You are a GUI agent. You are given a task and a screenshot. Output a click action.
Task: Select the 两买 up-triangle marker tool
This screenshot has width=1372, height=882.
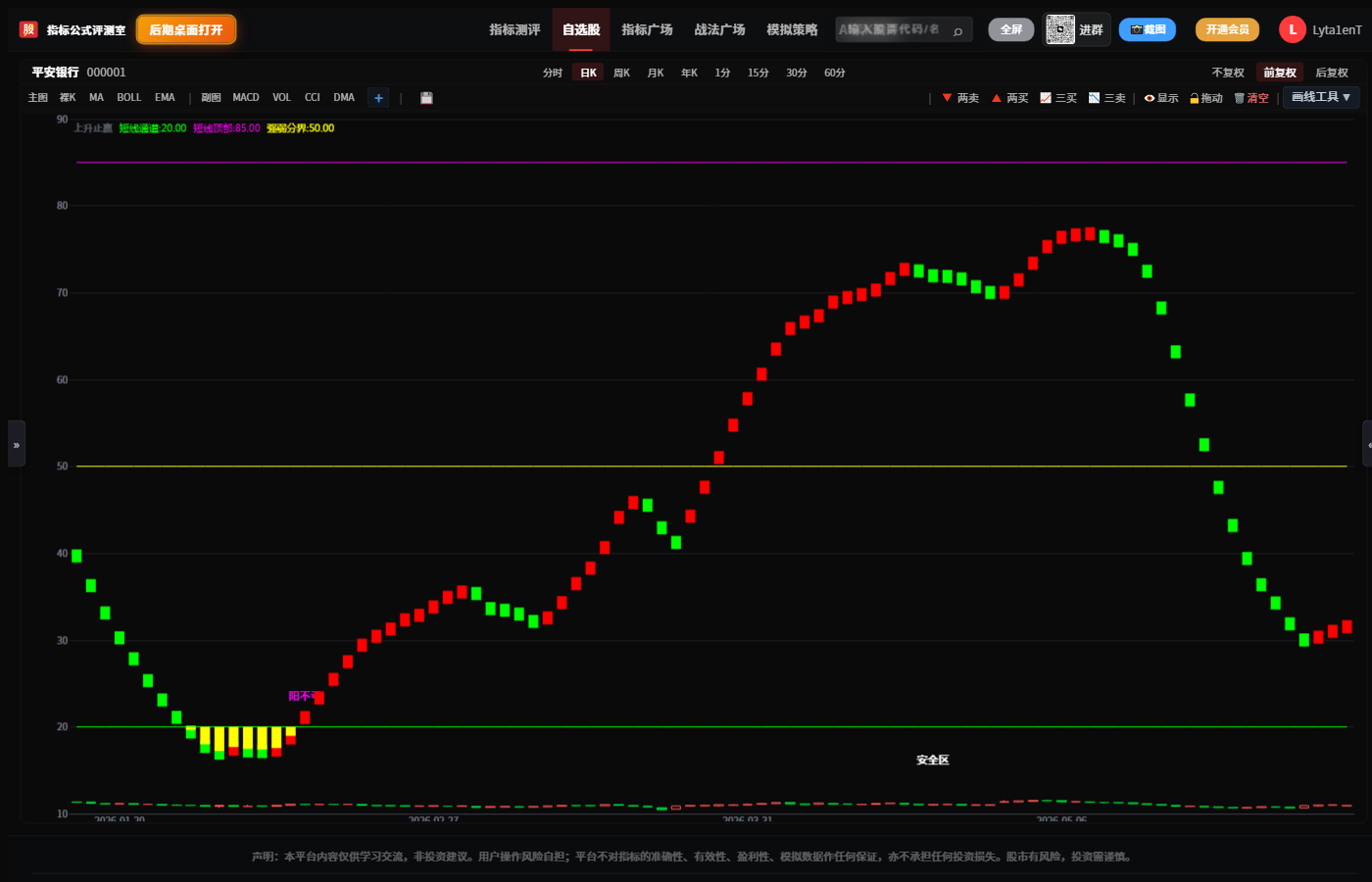[1009, 98]
